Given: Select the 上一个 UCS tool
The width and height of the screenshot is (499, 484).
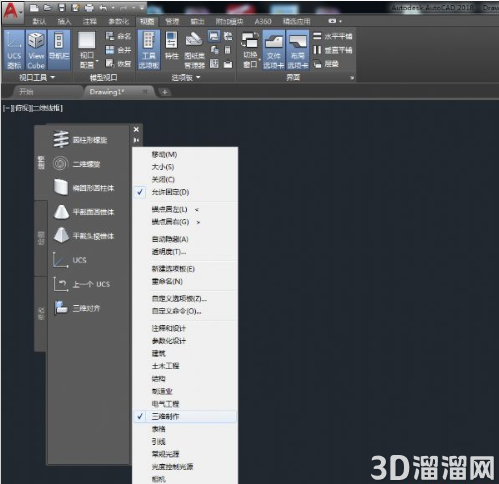Looking at the screenshot, I should (x=82, y=284).
